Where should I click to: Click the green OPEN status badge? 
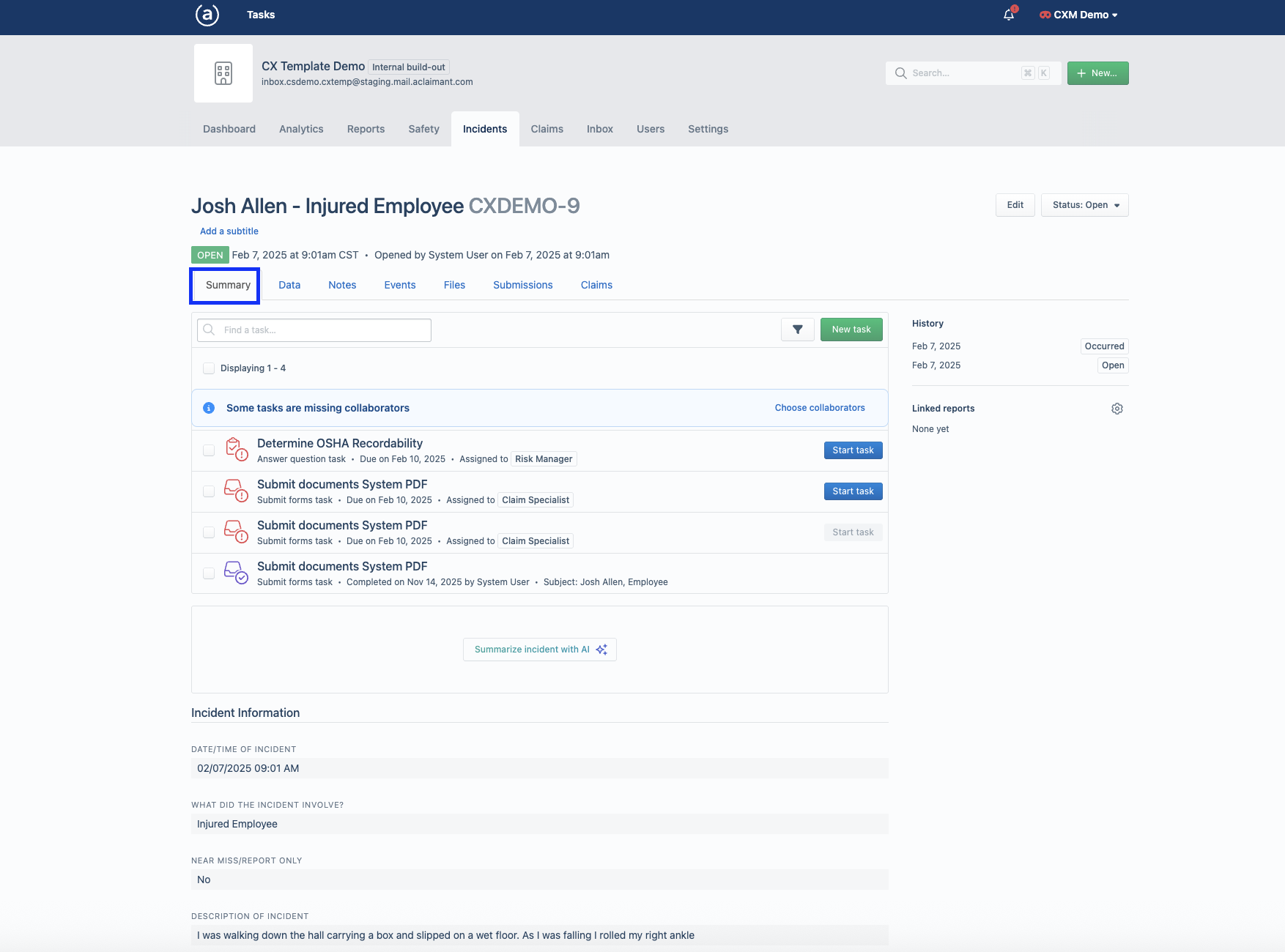coord(210,255)
